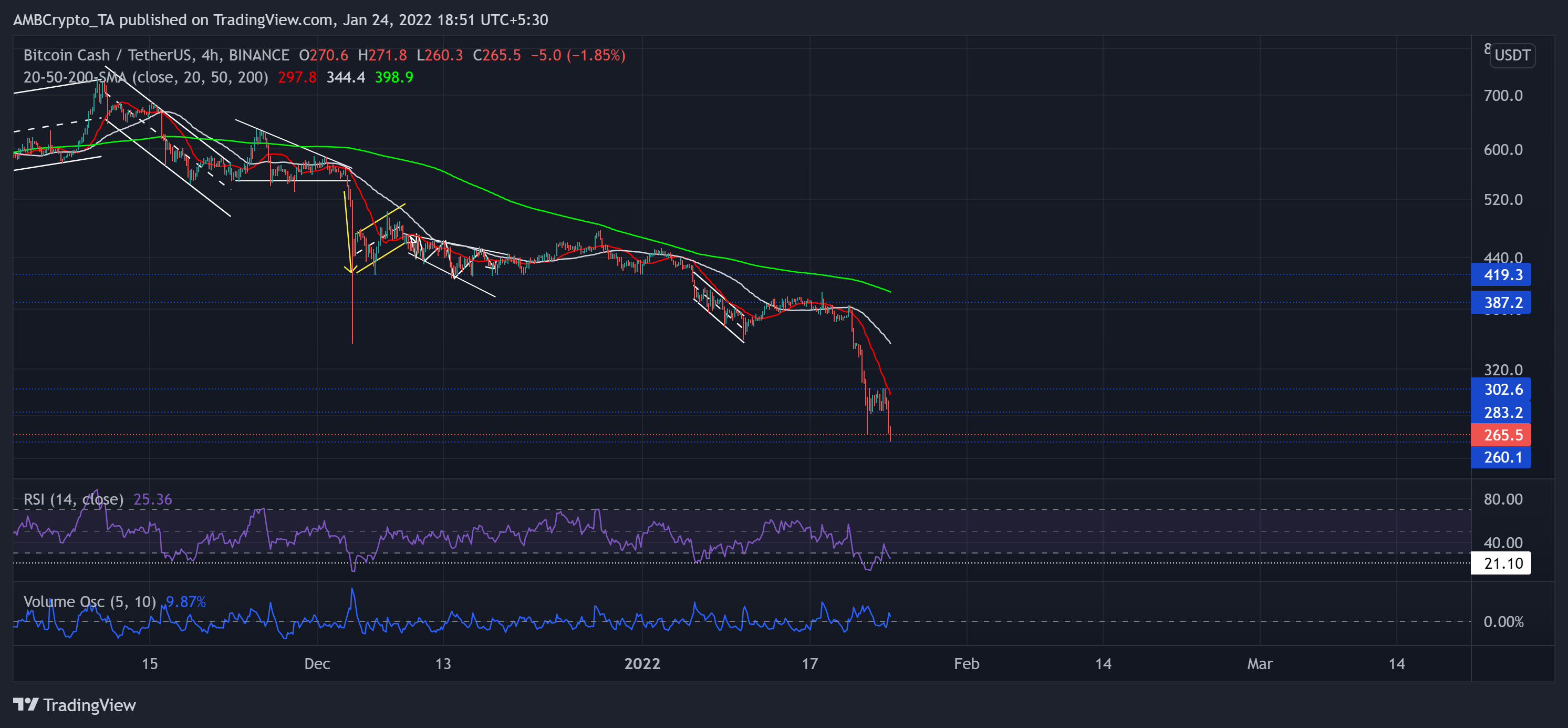Image resolution: width=1568 pixels, height=728 pixels.
Task: Click the Dec label on time axis
Action: click(317, 664)
